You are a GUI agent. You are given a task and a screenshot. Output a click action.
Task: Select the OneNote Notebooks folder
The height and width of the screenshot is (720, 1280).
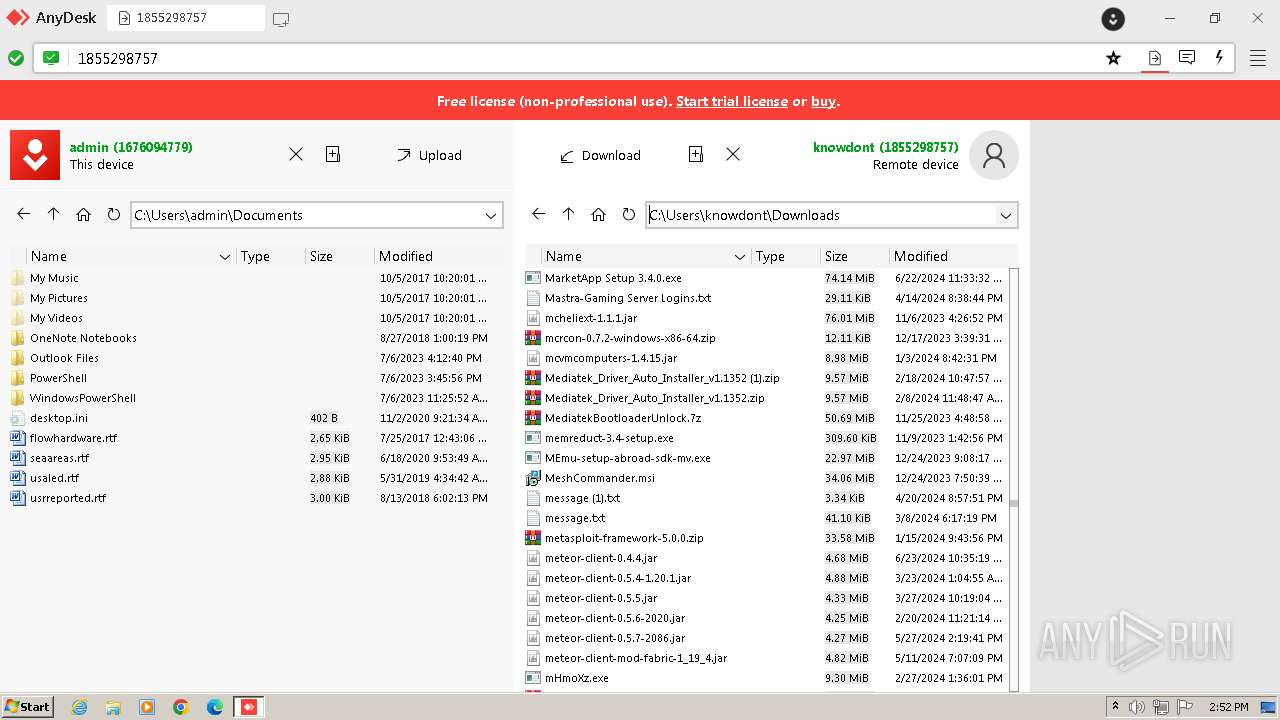coord(249,338)
